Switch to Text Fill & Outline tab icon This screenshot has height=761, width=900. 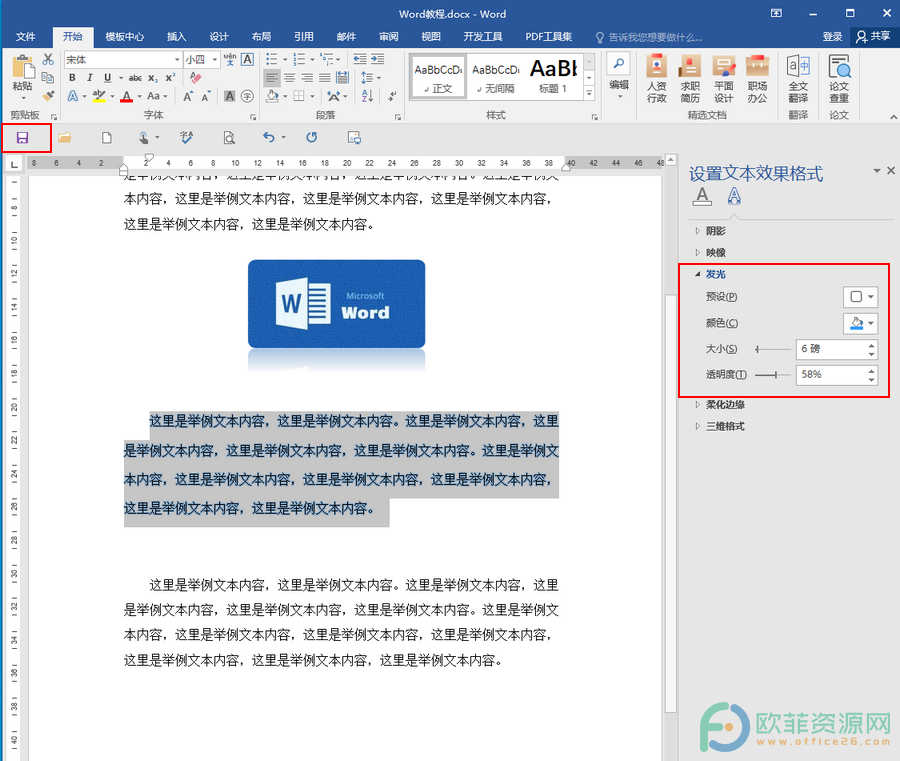(702, 196)
